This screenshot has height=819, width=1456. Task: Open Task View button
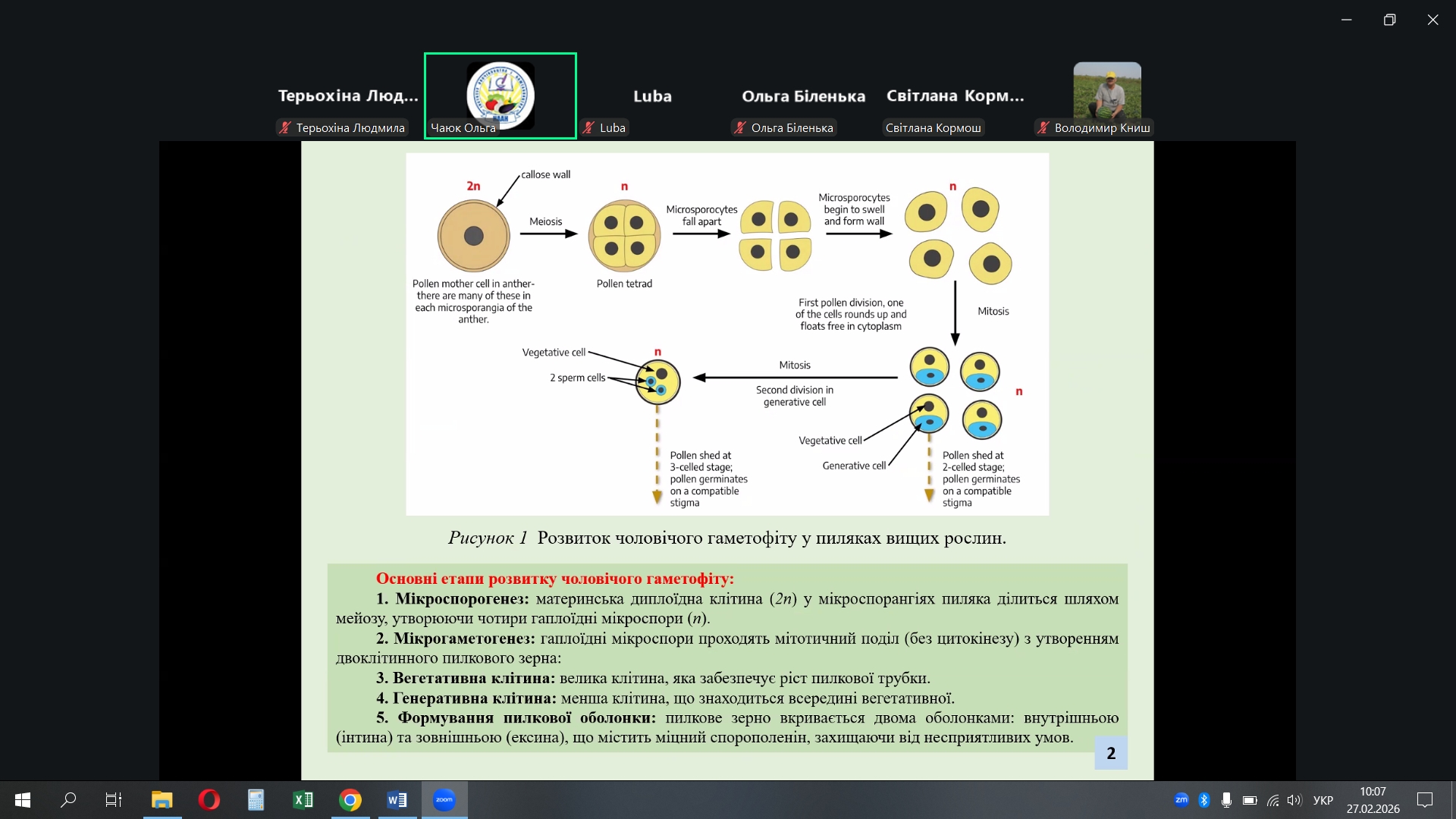(114, 800)
